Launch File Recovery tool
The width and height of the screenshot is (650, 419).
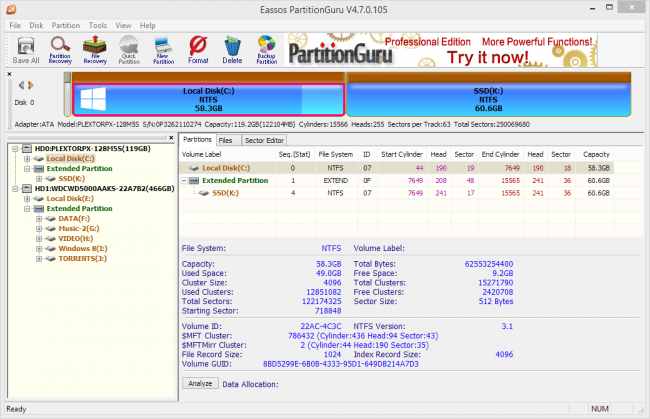click(x=95, y=51)
